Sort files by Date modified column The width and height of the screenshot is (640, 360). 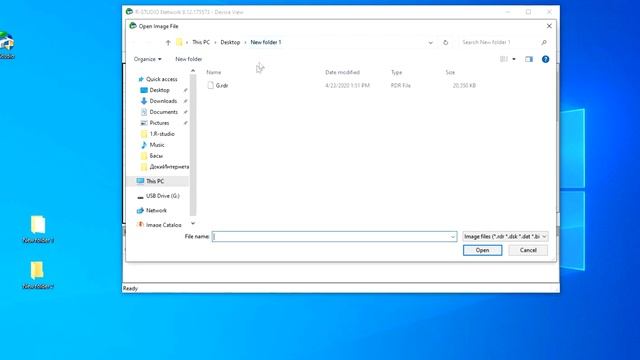342,72
